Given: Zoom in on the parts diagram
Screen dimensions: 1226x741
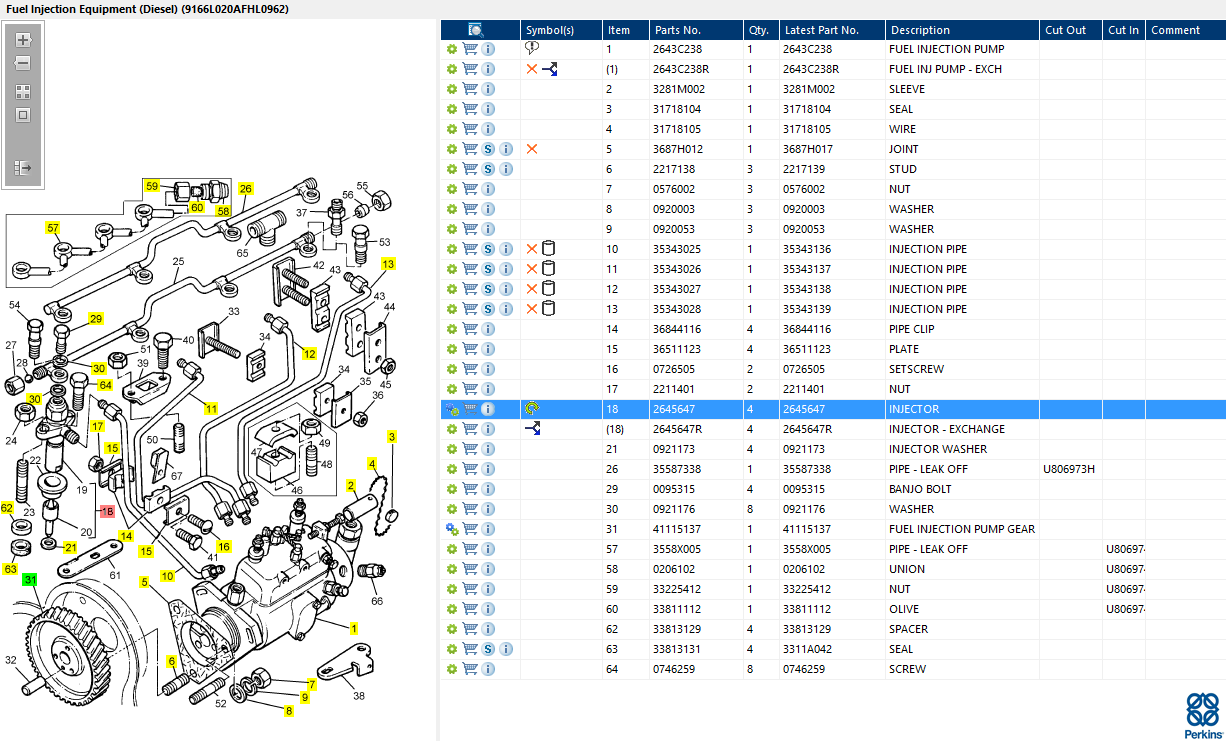Looking at the screenshot, I should (x=23, y=41).
